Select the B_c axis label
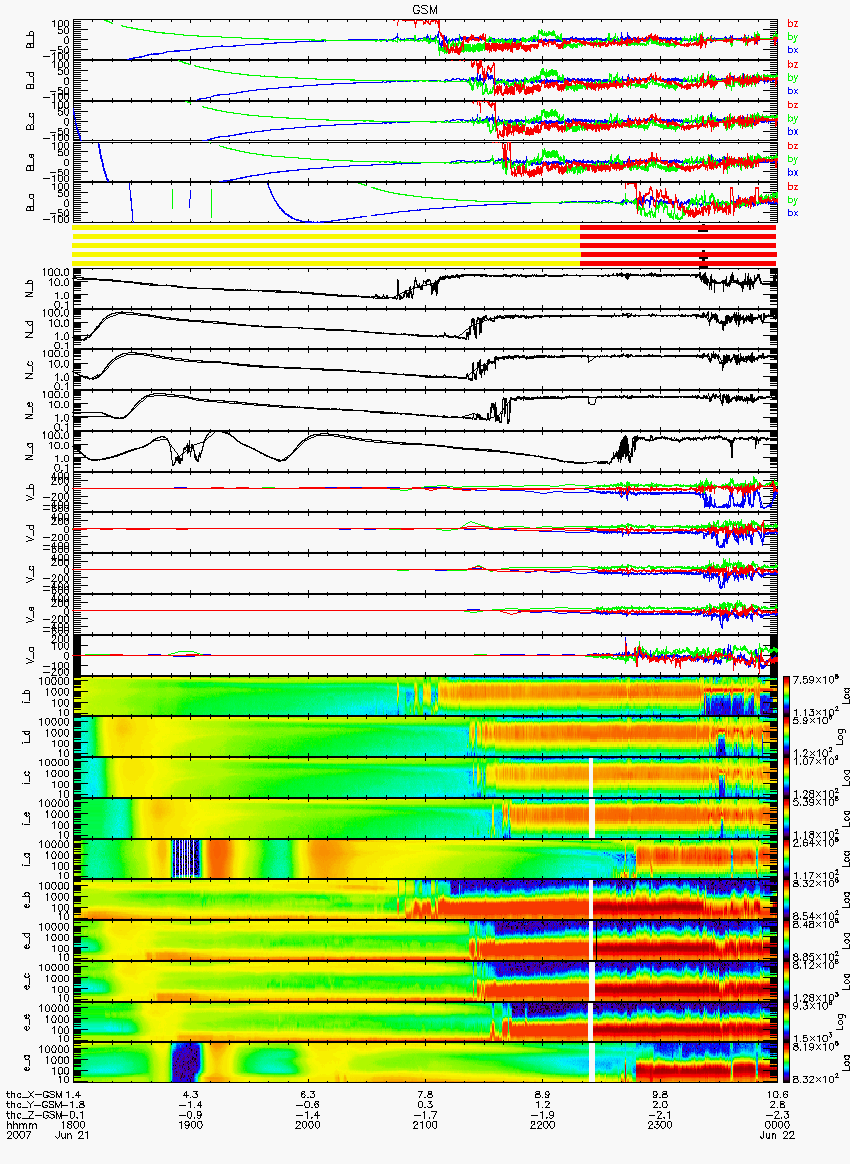Viewport: 850px width, 1164px height. point(30,122)
